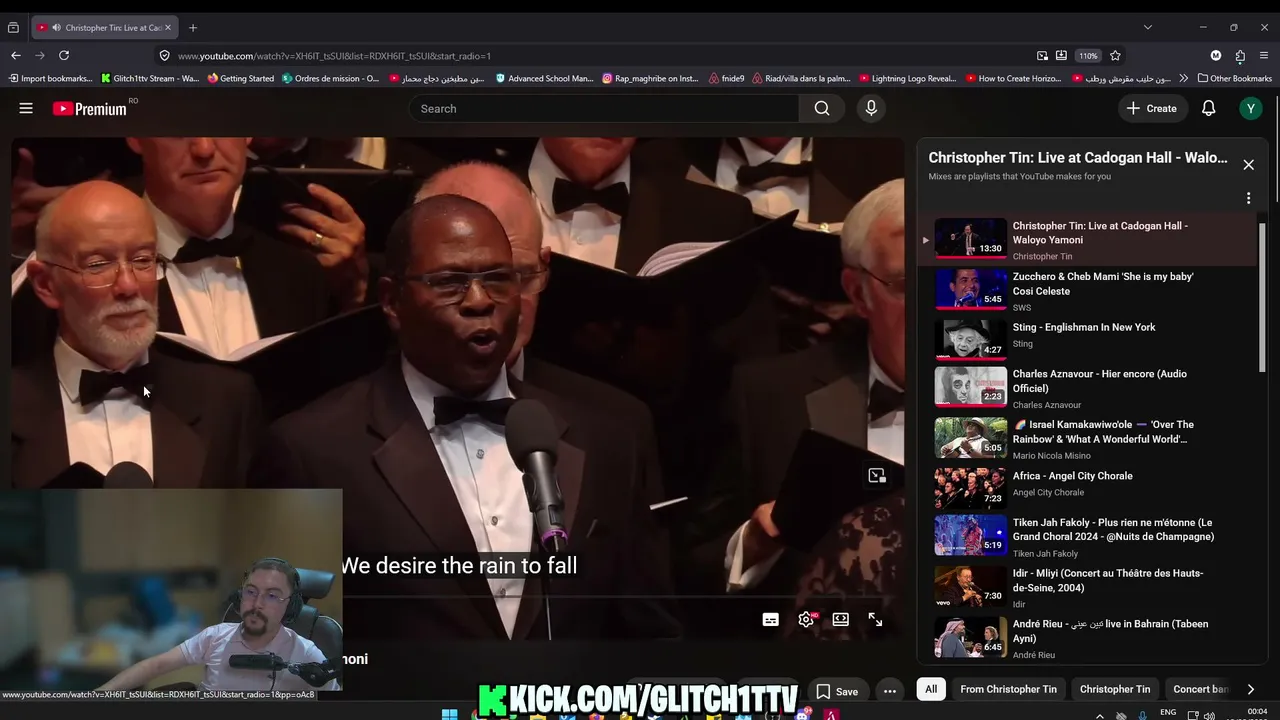1280x720 pixels.
Task: Open a new browser tab
Action: coord(193,27)
